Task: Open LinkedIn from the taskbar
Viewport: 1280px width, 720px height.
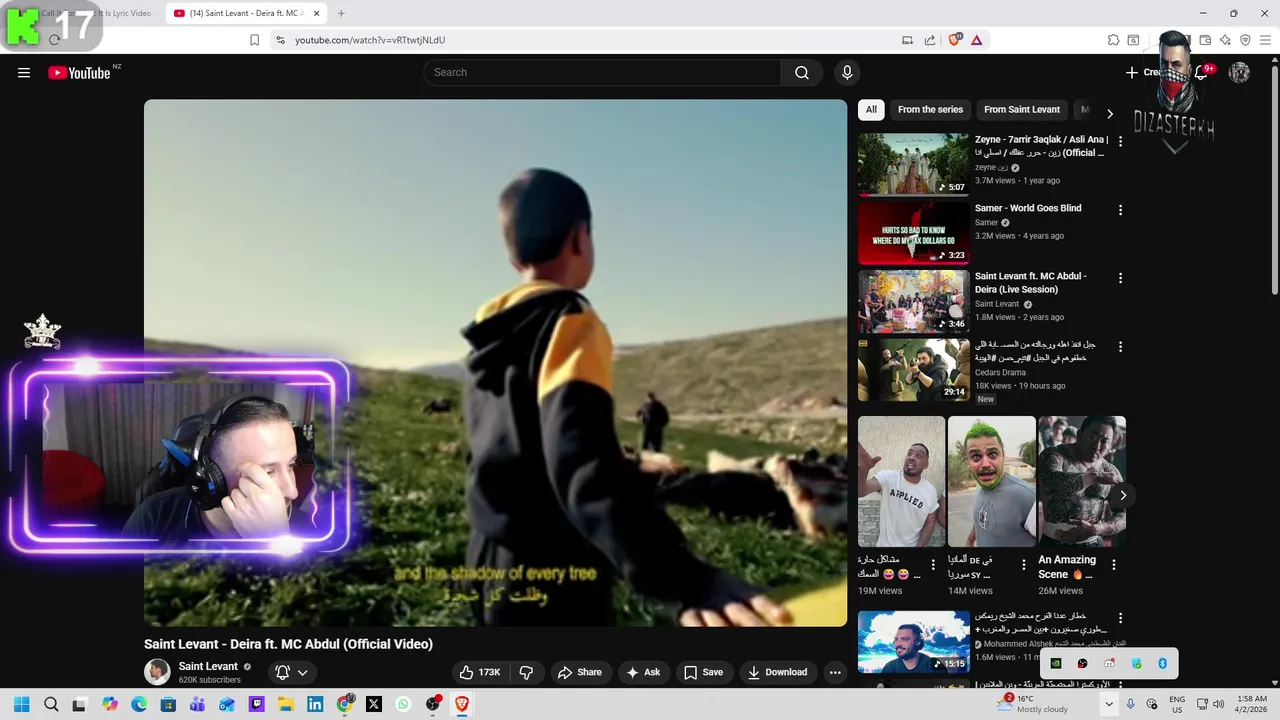Action: [315, 704]
